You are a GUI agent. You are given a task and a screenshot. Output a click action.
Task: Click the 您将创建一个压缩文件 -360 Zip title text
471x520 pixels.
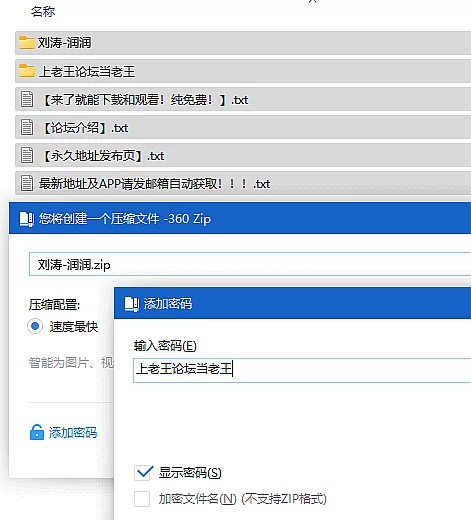[x=125, y=219]
